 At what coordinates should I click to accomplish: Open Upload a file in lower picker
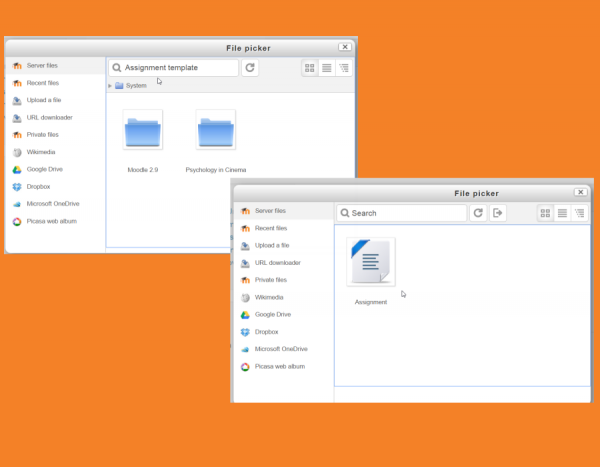pos(271,245)
